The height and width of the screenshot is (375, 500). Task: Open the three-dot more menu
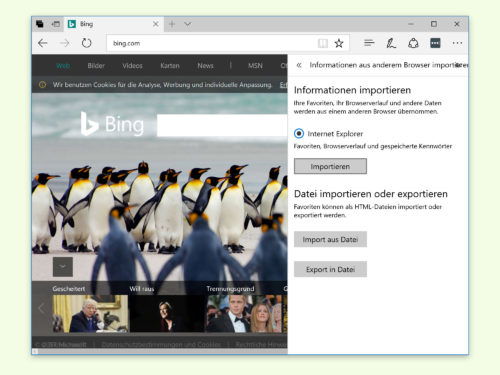[x=457, y=43]
